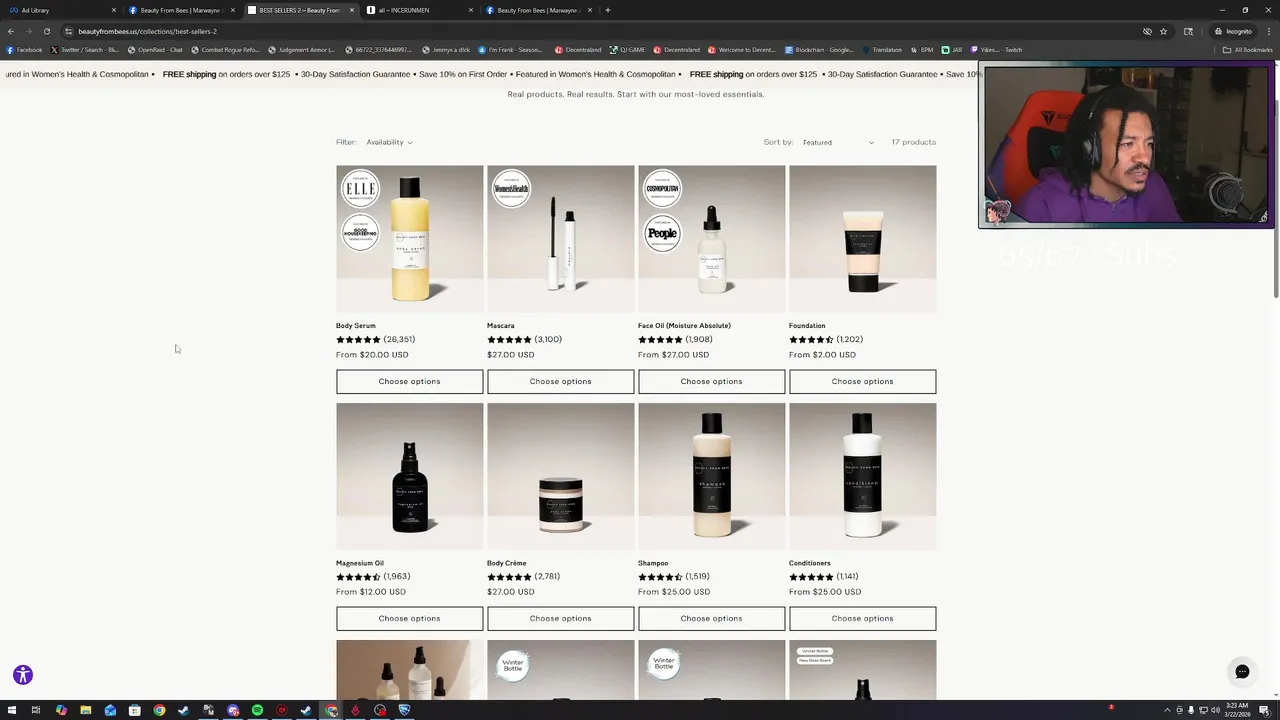Image resolution: width=1280 pixels, height=720 pixels.
Task: Open the Twitter / Search bookmark
Action: 85,50
